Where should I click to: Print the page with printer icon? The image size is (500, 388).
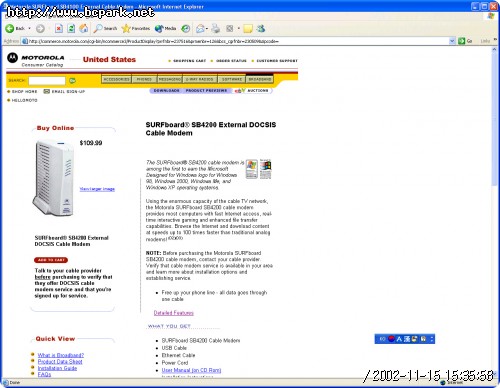click(216, 29)
